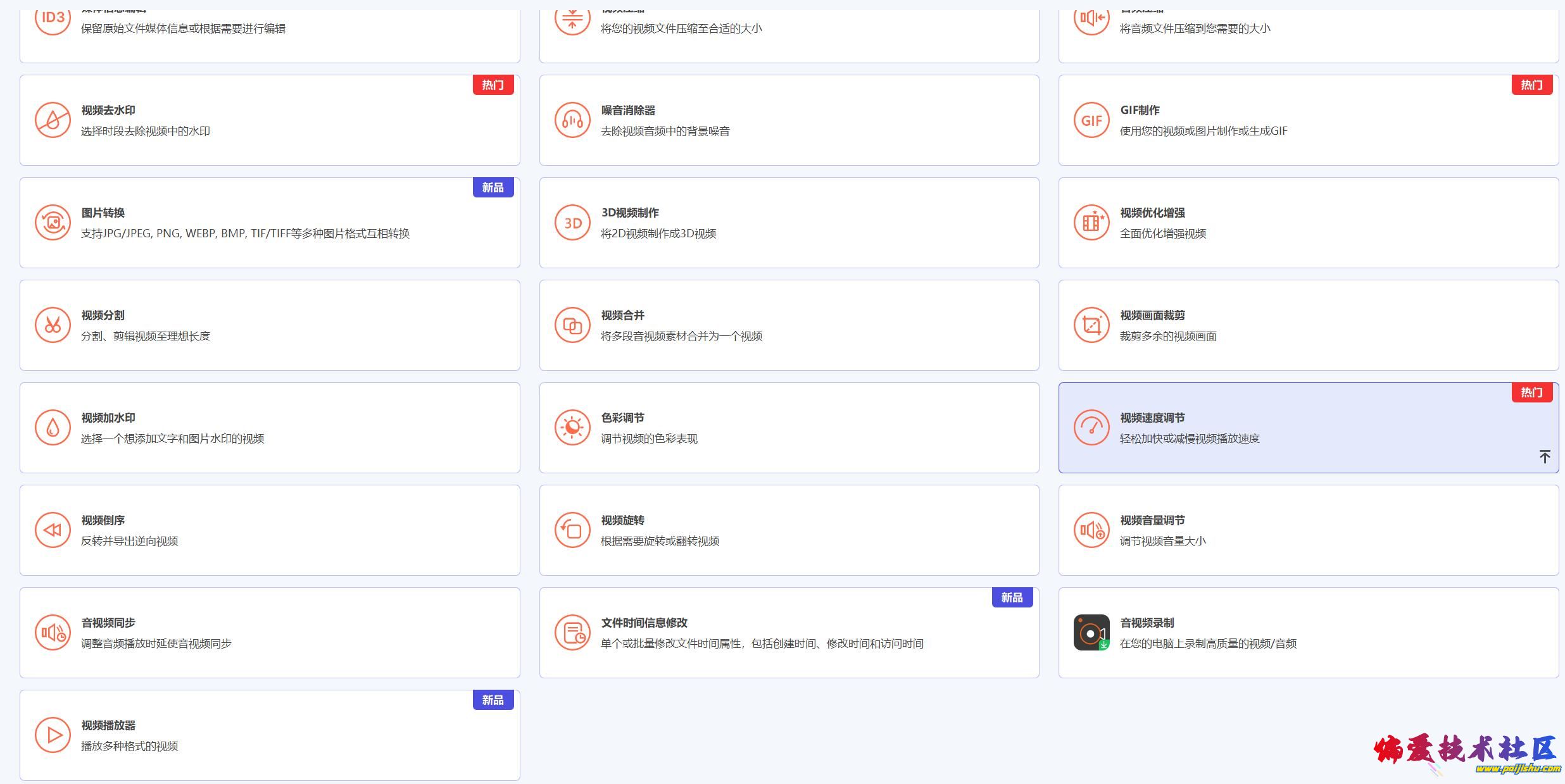Open the 色彩调节 sun icon
Viewport: 1565px width, 784px height.
coord(572,428)
